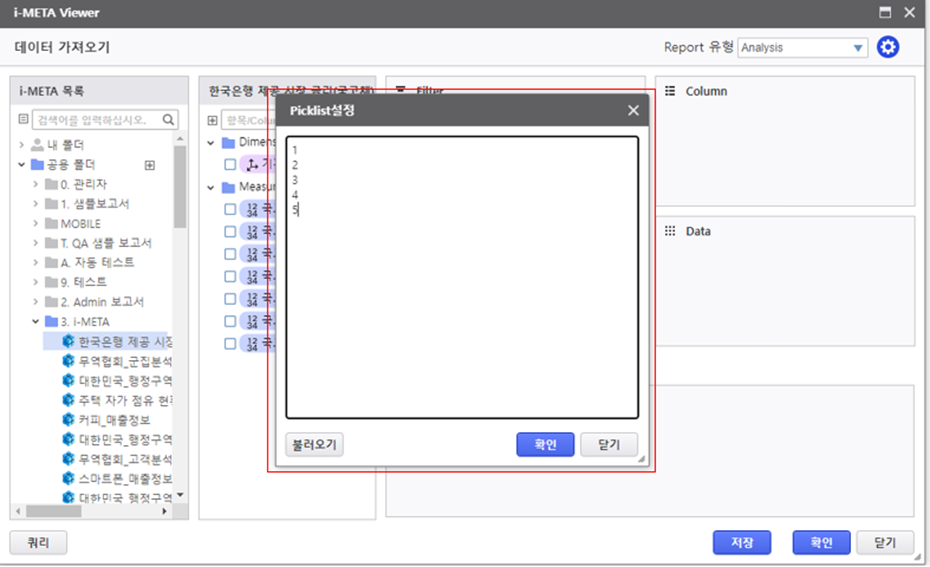Click the expand-all icon in the column search
Image resolution: width=930 pixels, height=567 pixels.
(x=213, y=120)
